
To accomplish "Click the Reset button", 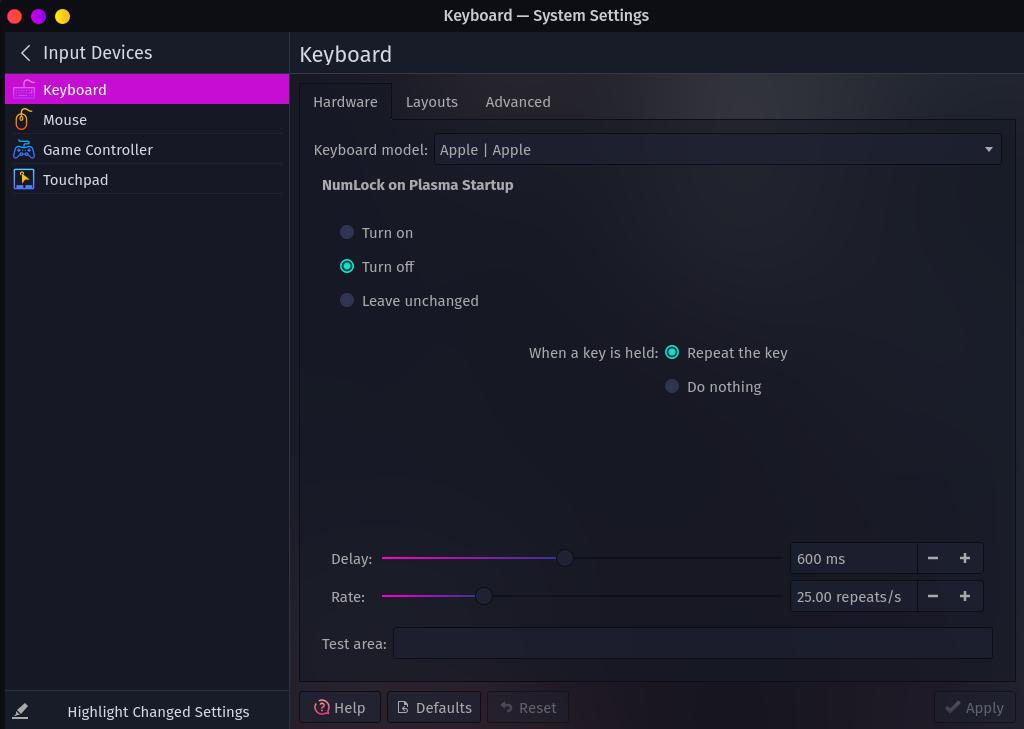I will [x=528, y=707].
